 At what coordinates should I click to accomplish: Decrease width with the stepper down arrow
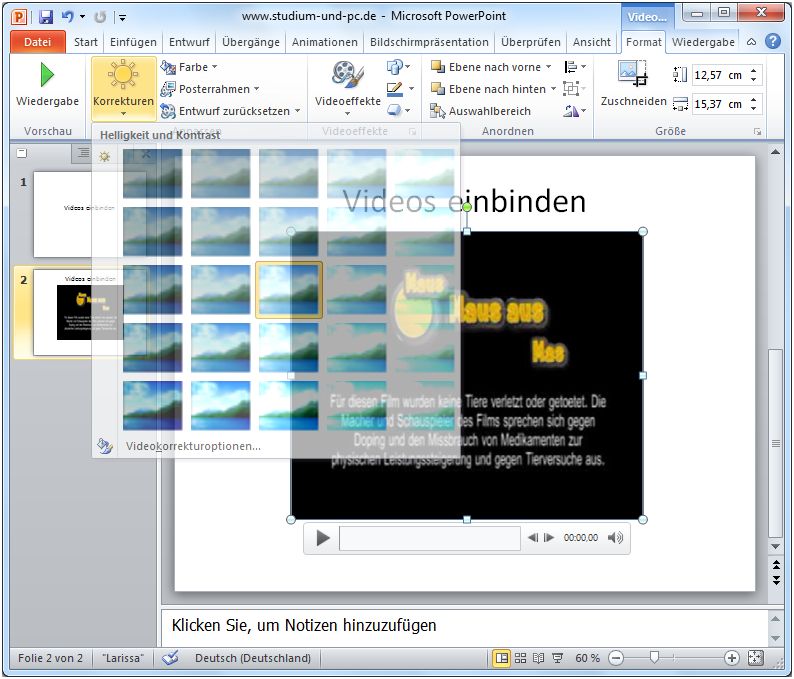(x=754, y=109)
